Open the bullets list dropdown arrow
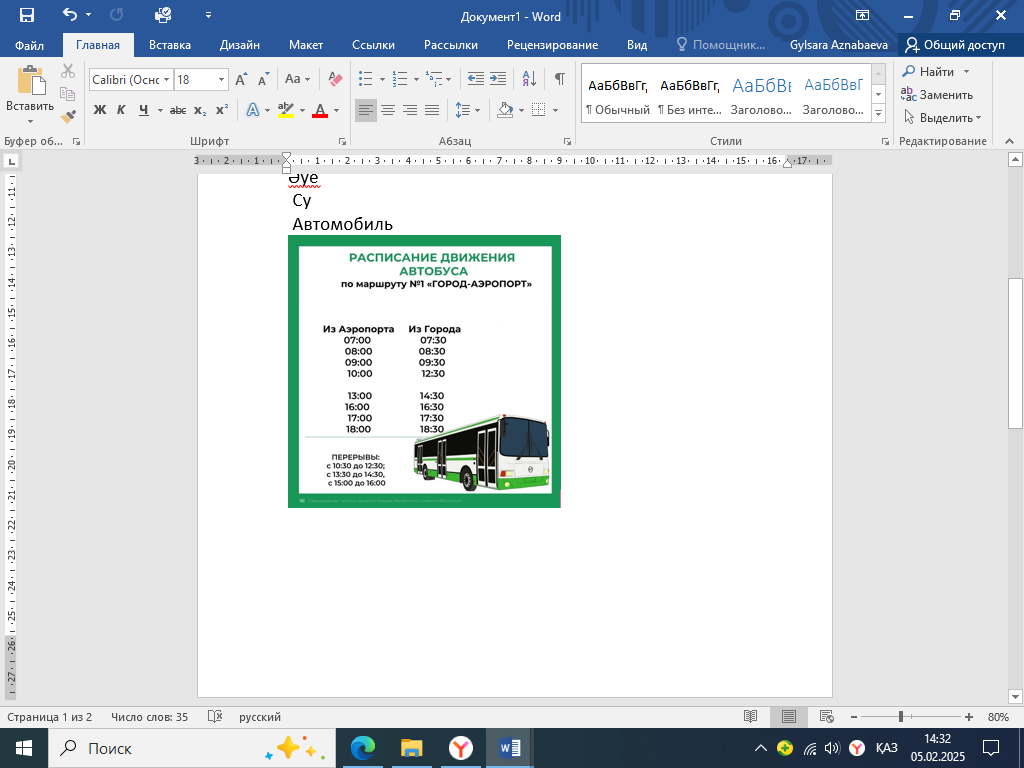This screenshot has height=768, width=1024. click(382, 80)
